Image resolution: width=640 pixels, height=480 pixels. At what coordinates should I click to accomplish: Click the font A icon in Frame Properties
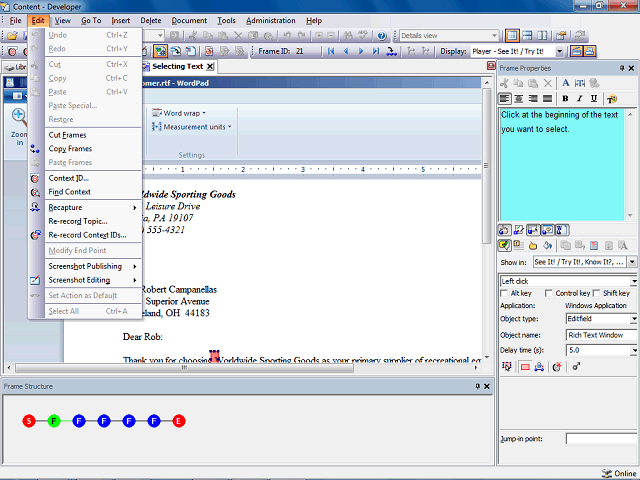565,83
